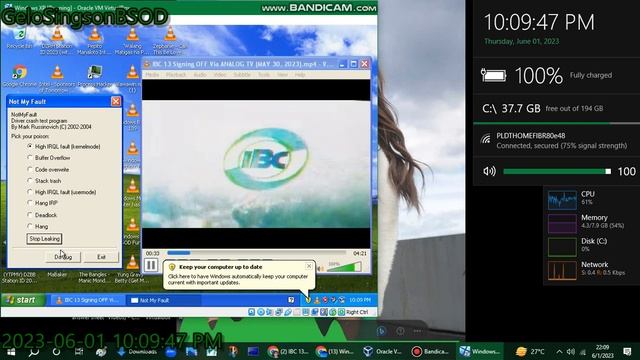Close the Keep your computer up to date balloon
This screenshot has height=360, width=640.
pyautogui.click(x=309, y=266)
